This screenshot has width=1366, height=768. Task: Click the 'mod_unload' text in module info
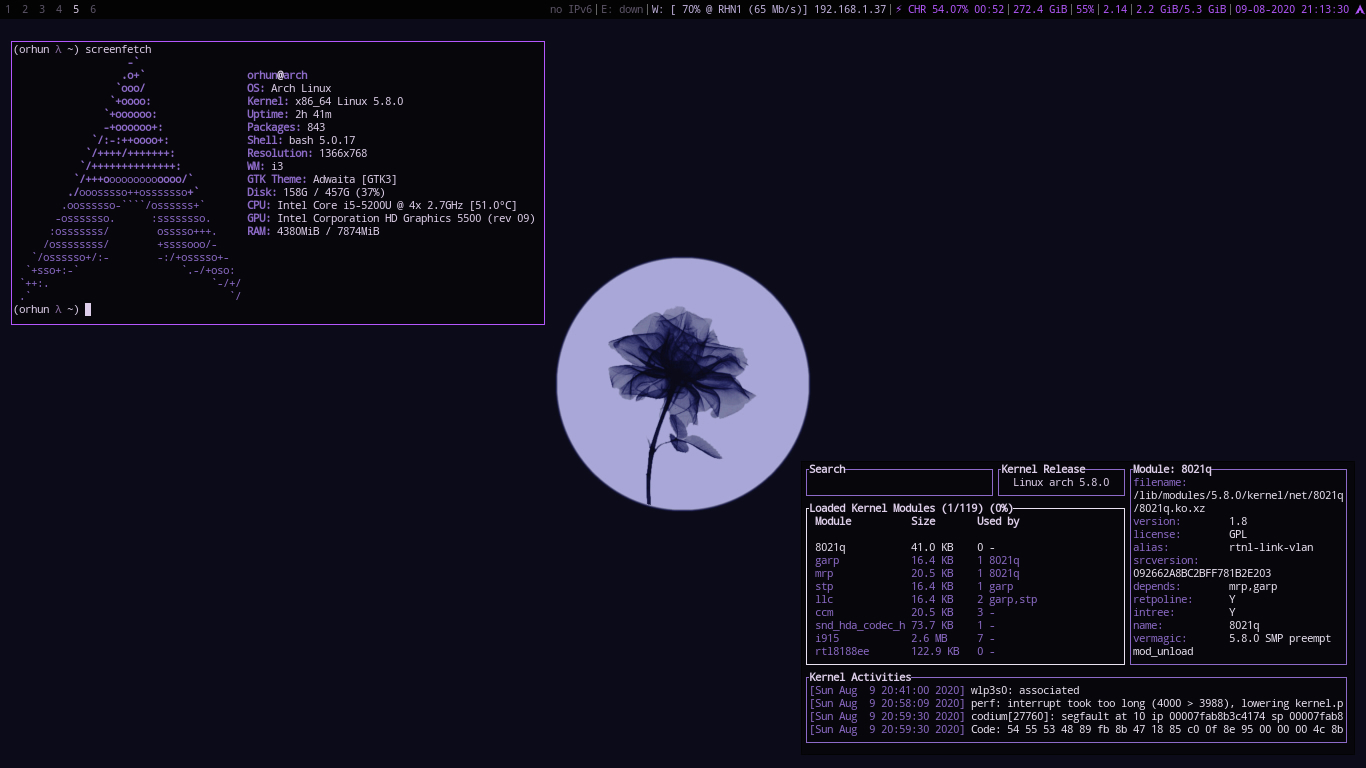1163,652
